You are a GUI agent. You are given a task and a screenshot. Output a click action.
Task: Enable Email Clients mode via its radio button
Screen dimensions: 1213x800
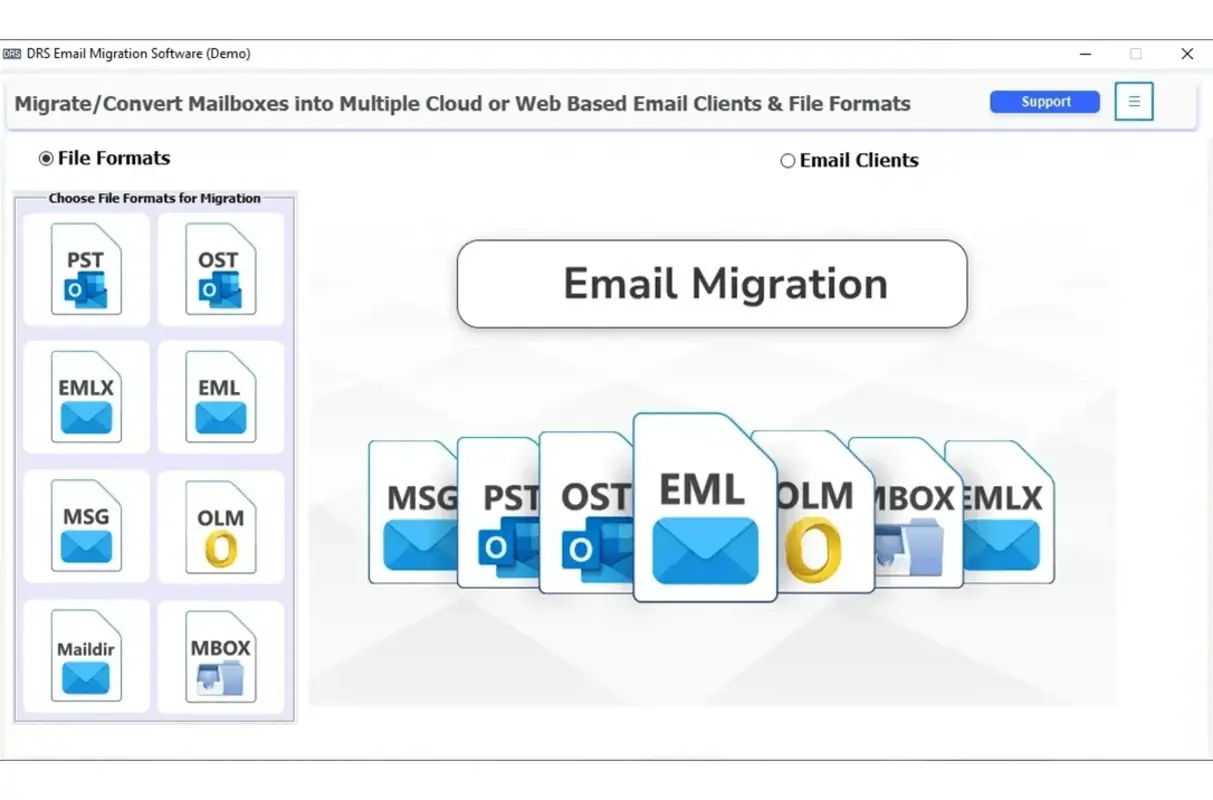tap(787, 159)
